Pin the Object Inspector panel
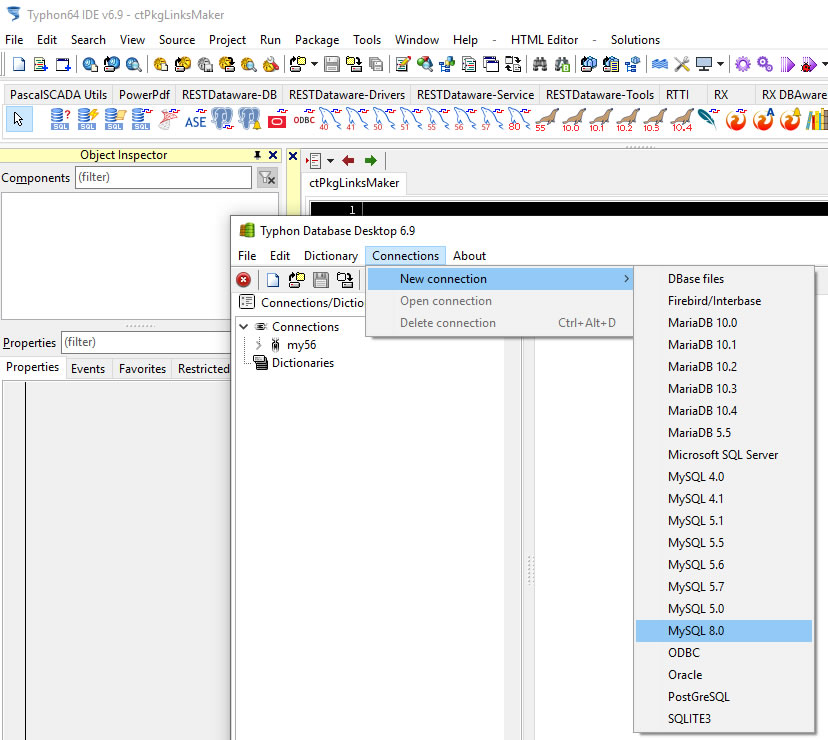Viewport: 828px width, 740px height. point(257,155)
